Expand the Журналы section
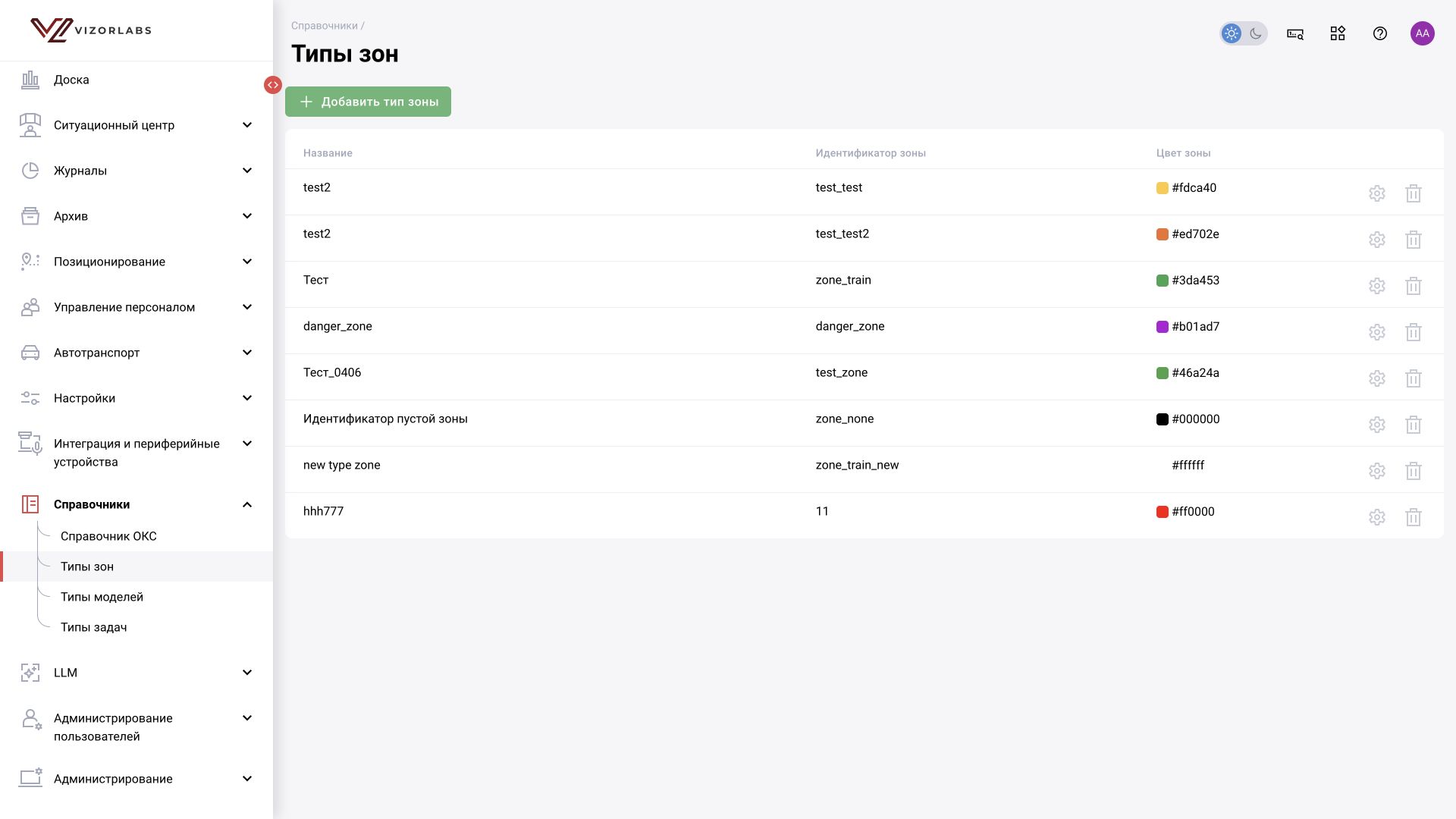The image size is (1456, 819). point(136,171)
